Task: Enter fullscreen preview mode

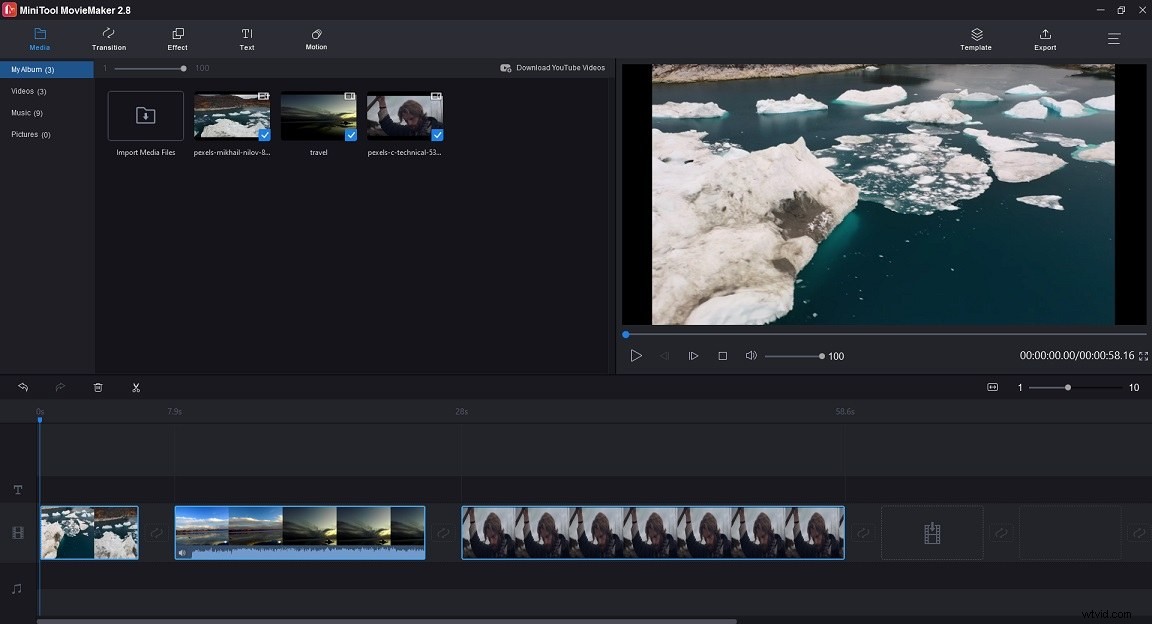Action: click(x=1141, y=355)
